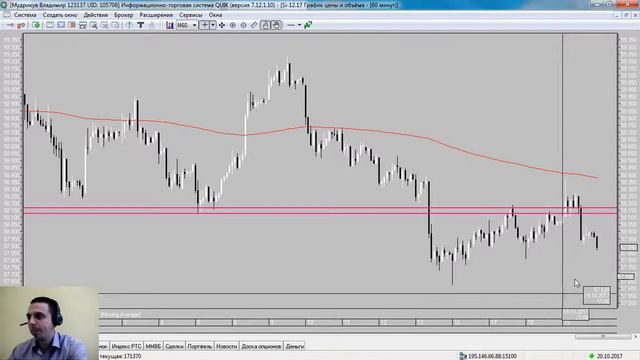Click the текущая: 171370 status text
The width and height of the screenshot is (640, 360).
(120, 356)
